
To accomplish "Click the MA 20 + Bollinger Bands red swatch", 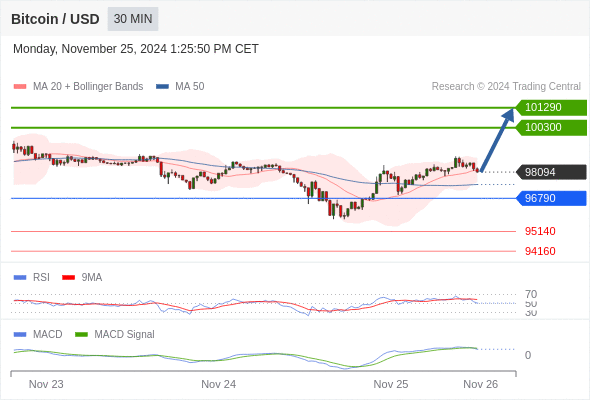I will [20, 87].
